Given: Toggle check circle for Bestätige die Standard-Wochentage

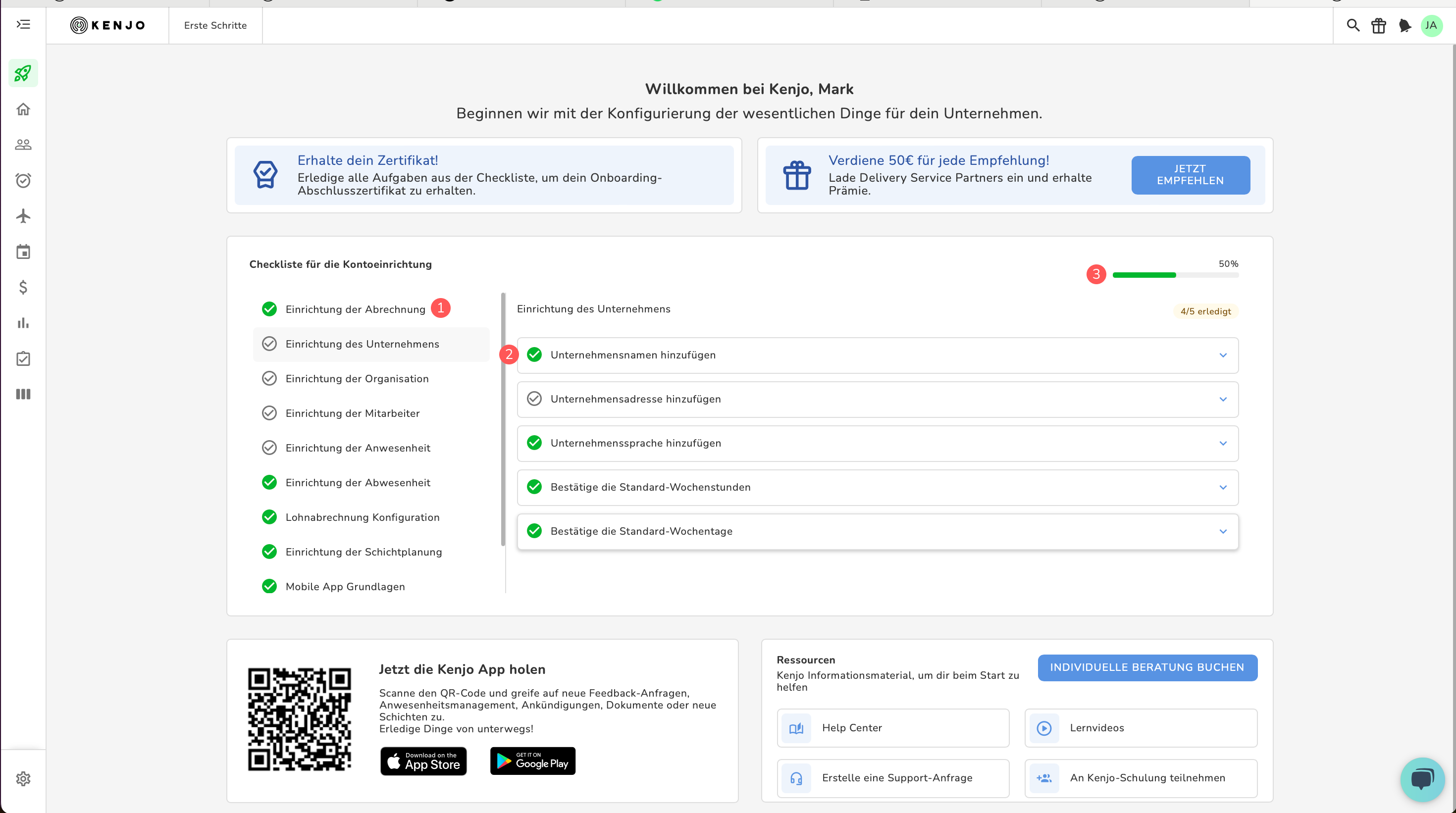Looking at the screenshot, I should [x=534, y=531].
